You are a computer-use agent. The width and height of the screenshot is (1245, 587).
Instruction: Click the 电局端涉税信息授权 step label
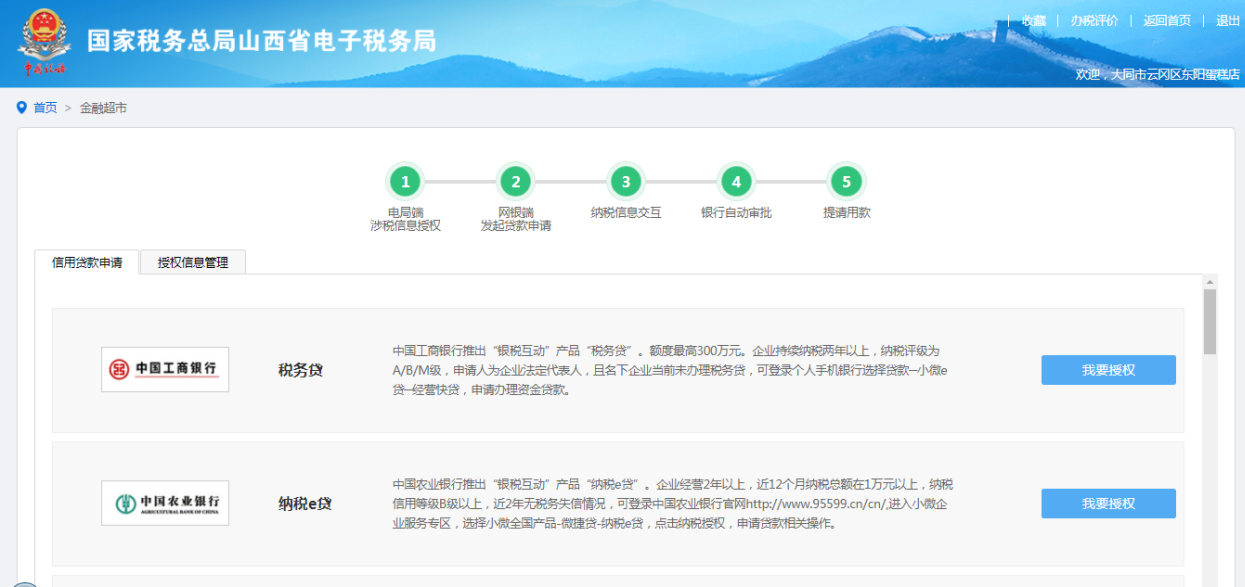click(x=405, y=219)
